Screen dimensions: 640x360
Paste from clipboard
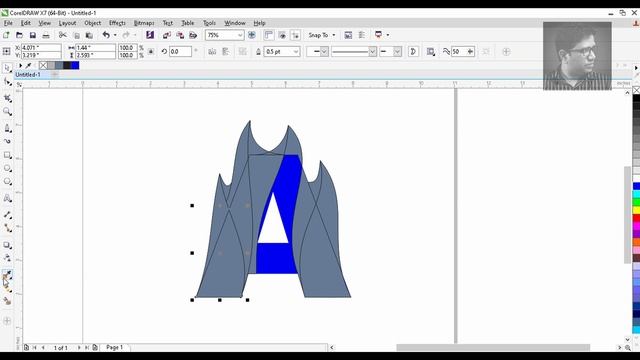(89, 35)
